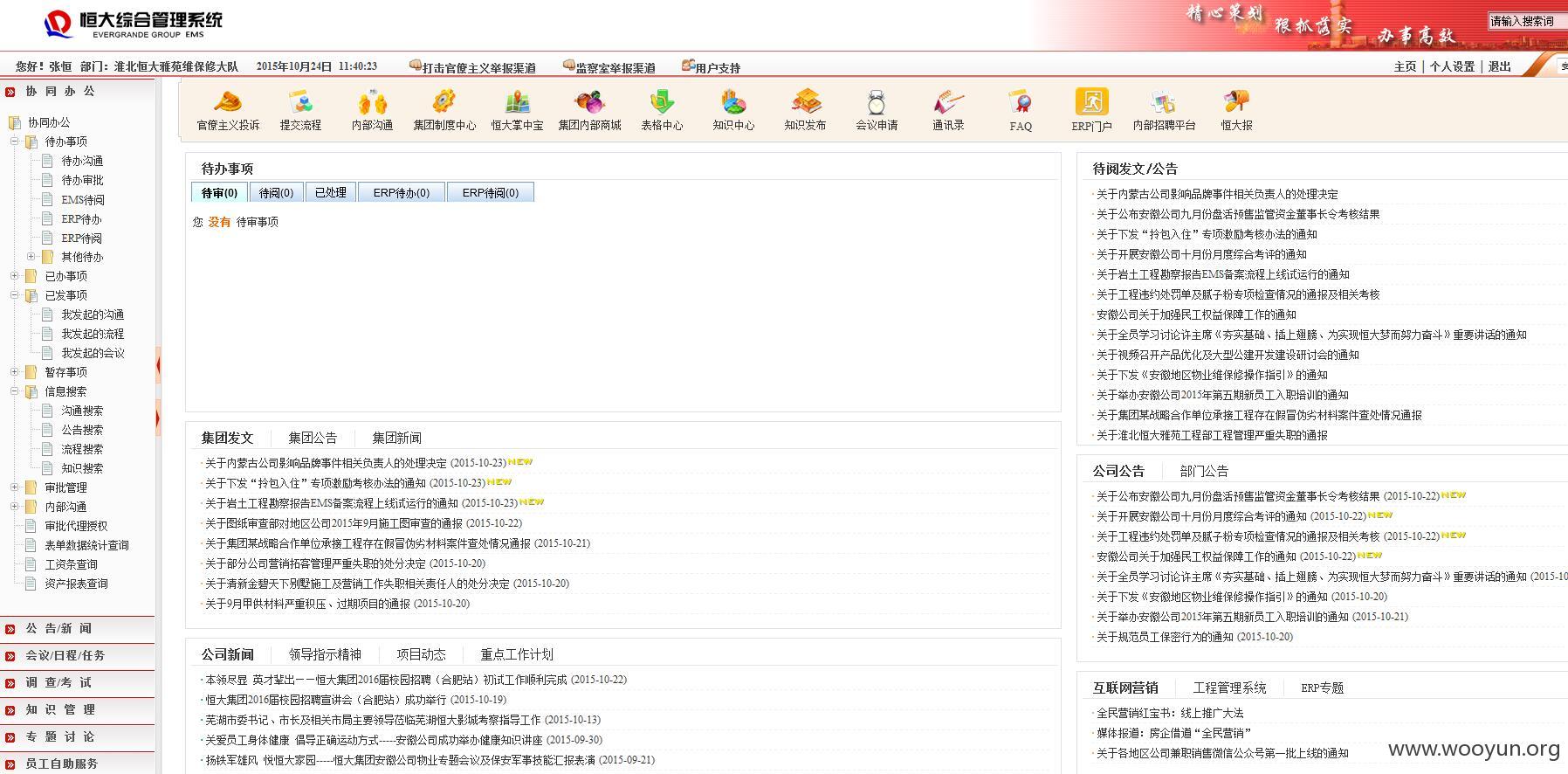Image resolution: width=1568 pixels, height=774 pixels.
Task: Switch to 已处理 tab
Action: pos(331,192)
